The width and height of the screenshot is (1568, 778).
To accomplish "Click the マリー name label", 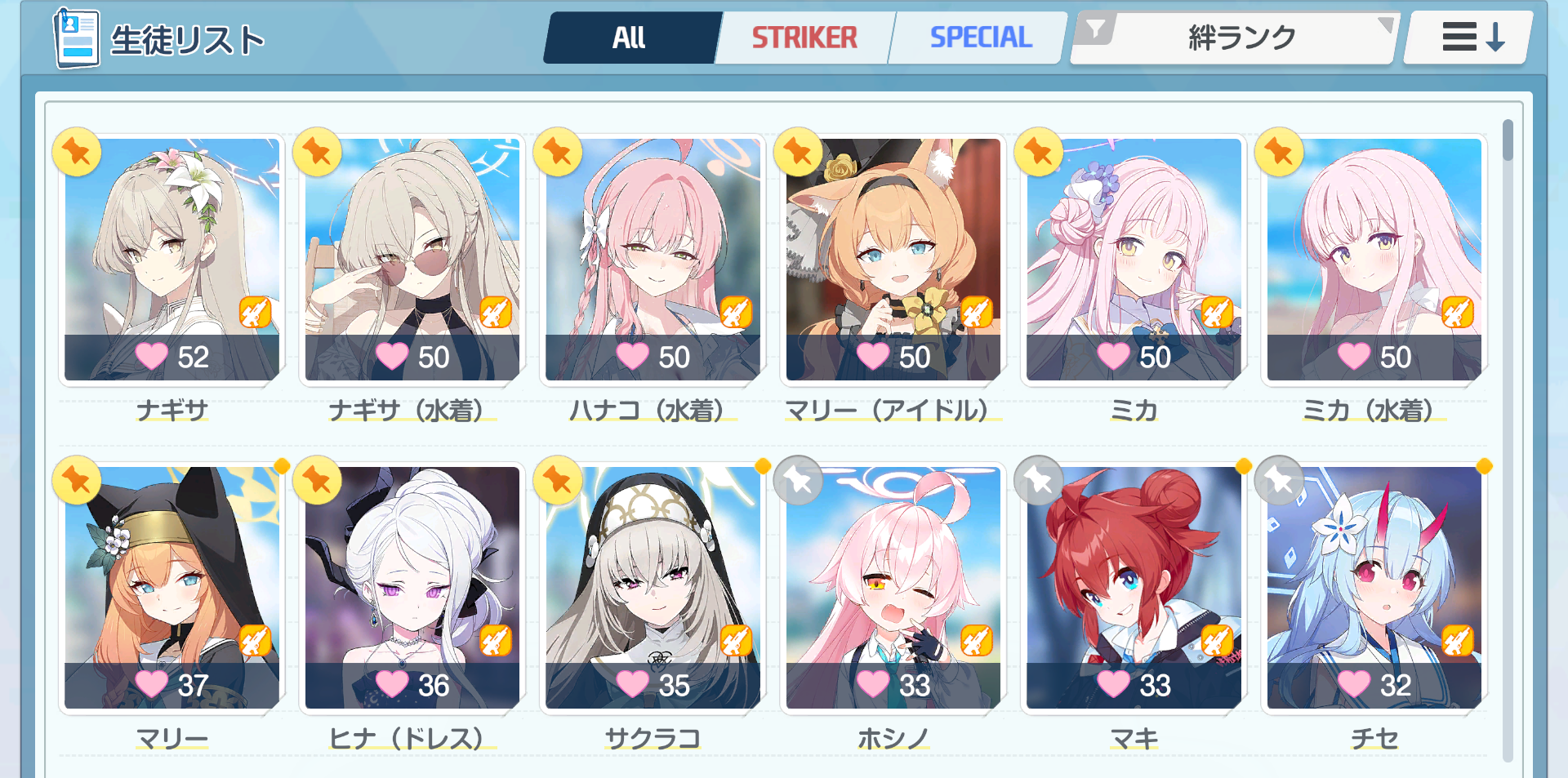I will [172, 738].
